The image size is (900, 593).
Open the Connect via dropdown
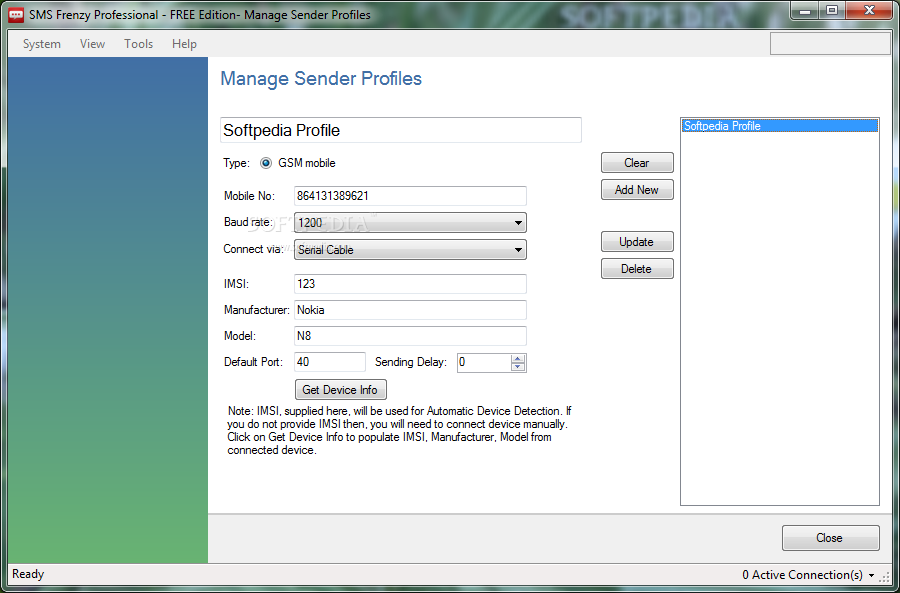pyautogui.click(x=410, y=250)
